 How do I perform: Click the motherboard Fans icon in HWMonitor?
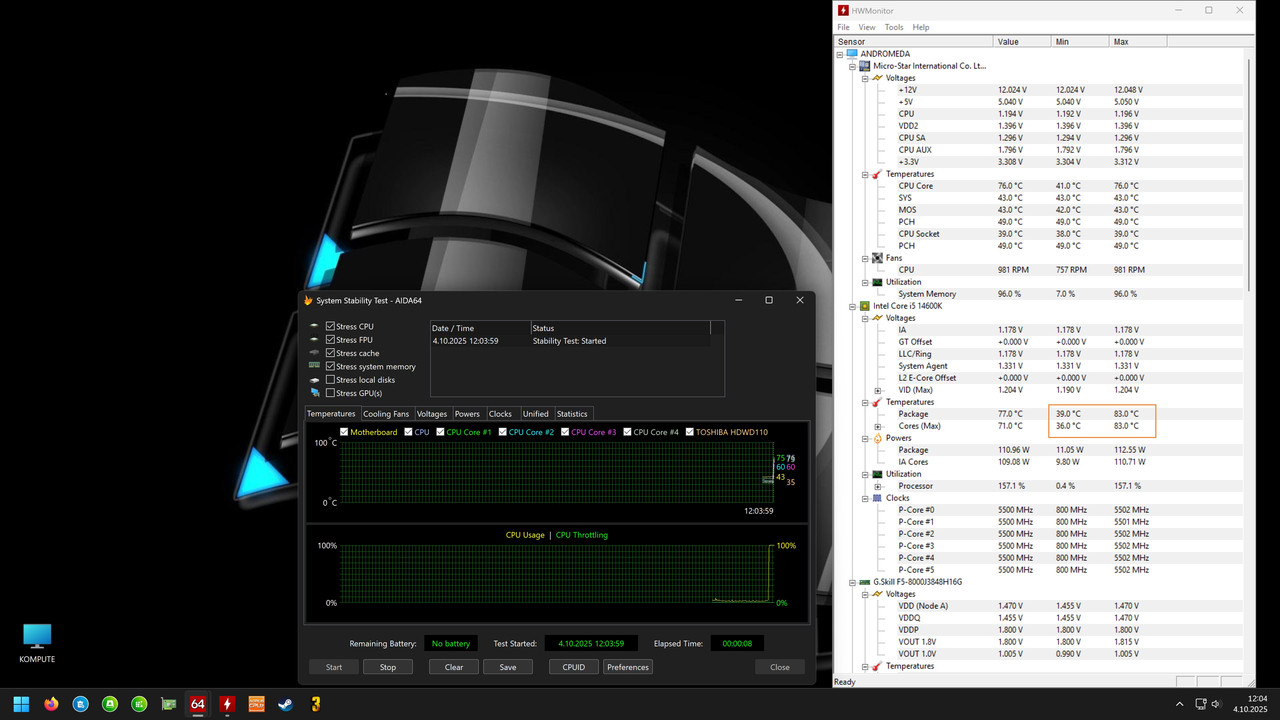pos(877,258)
